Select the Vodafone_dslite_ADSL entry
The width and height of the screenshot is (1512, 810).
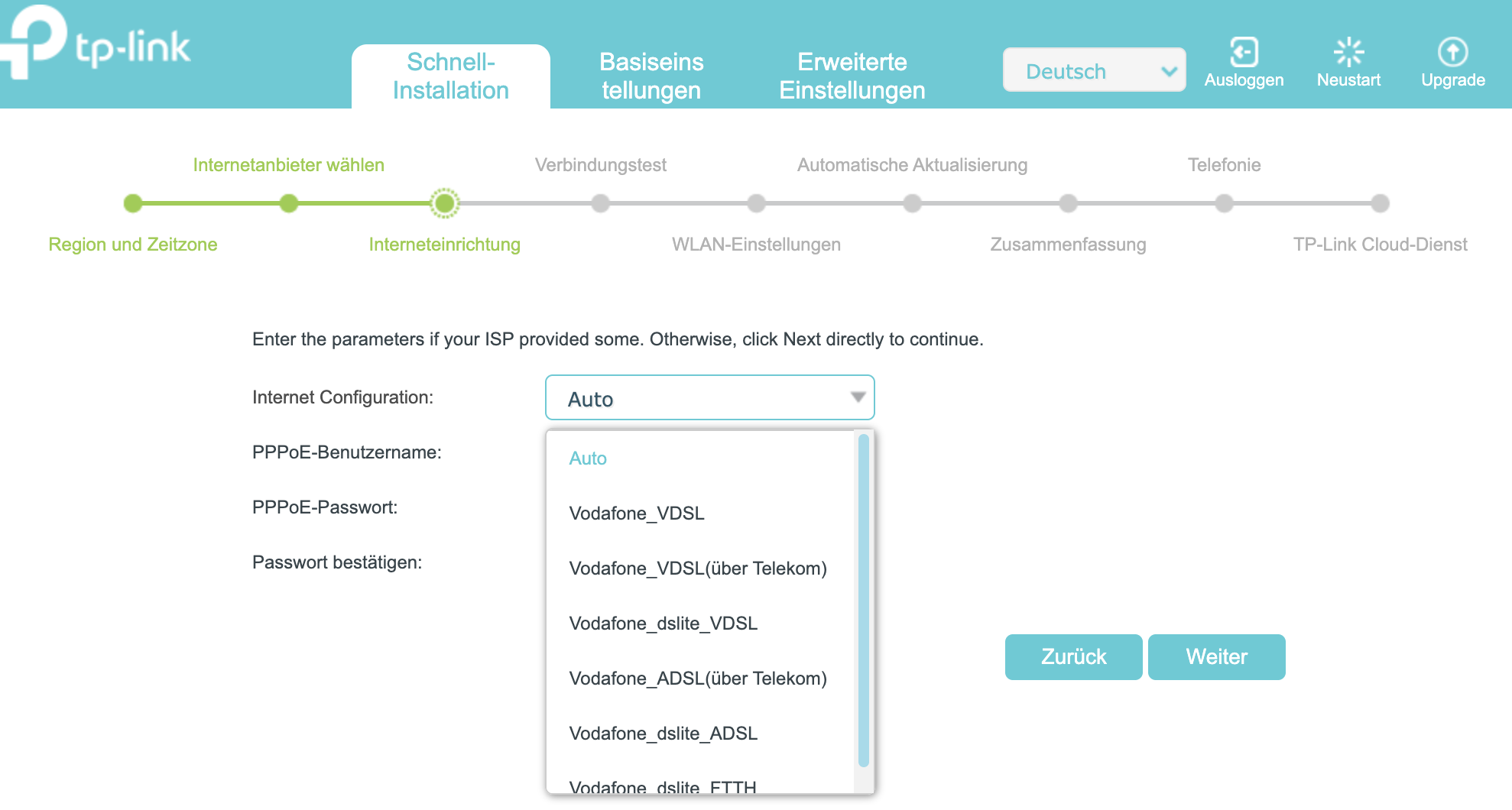point(664,734)
